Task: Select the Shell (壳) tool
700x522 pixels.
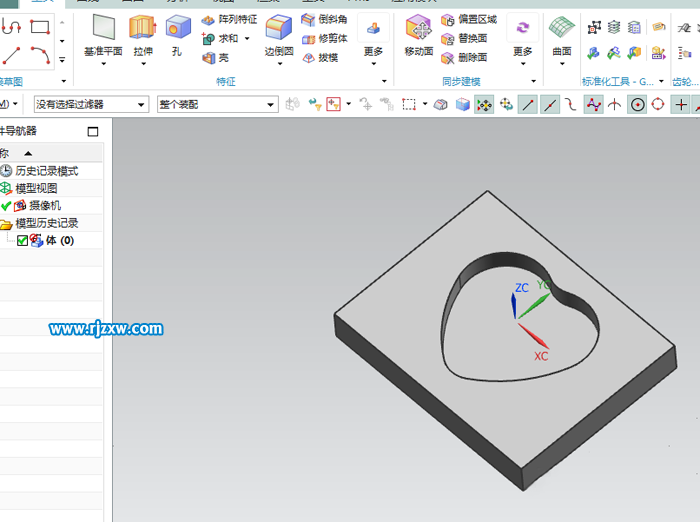Action: tap(215, 58)
